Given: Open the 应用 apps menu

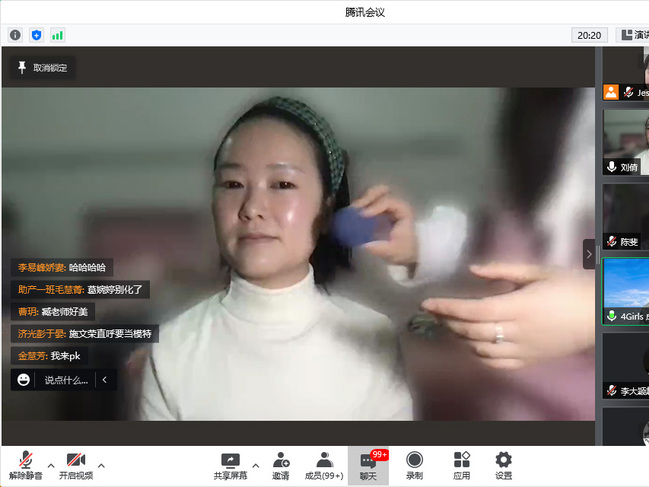Looking at the screenshot, I should coord(461,463).
